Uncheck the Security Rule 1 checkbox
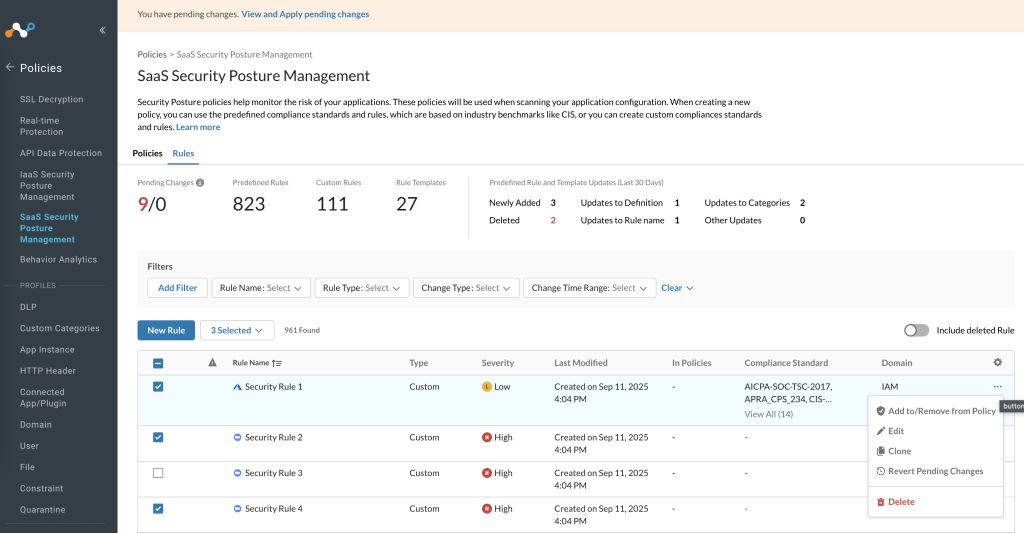Image resolution: width=1024 pixels, height=533 pixels. (x=158, y=387)
